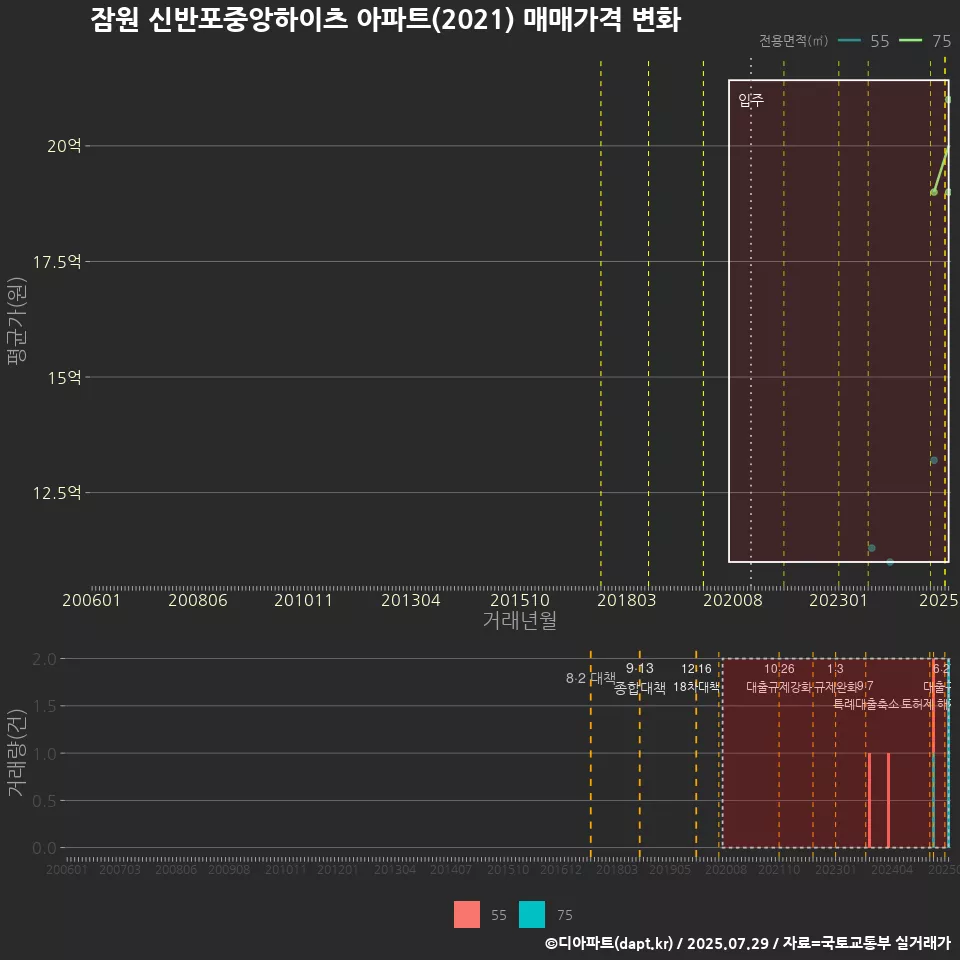Click 200806 on the price chart x-axis
Viewport: 960px width, 960px height.
tap(198, 600)
